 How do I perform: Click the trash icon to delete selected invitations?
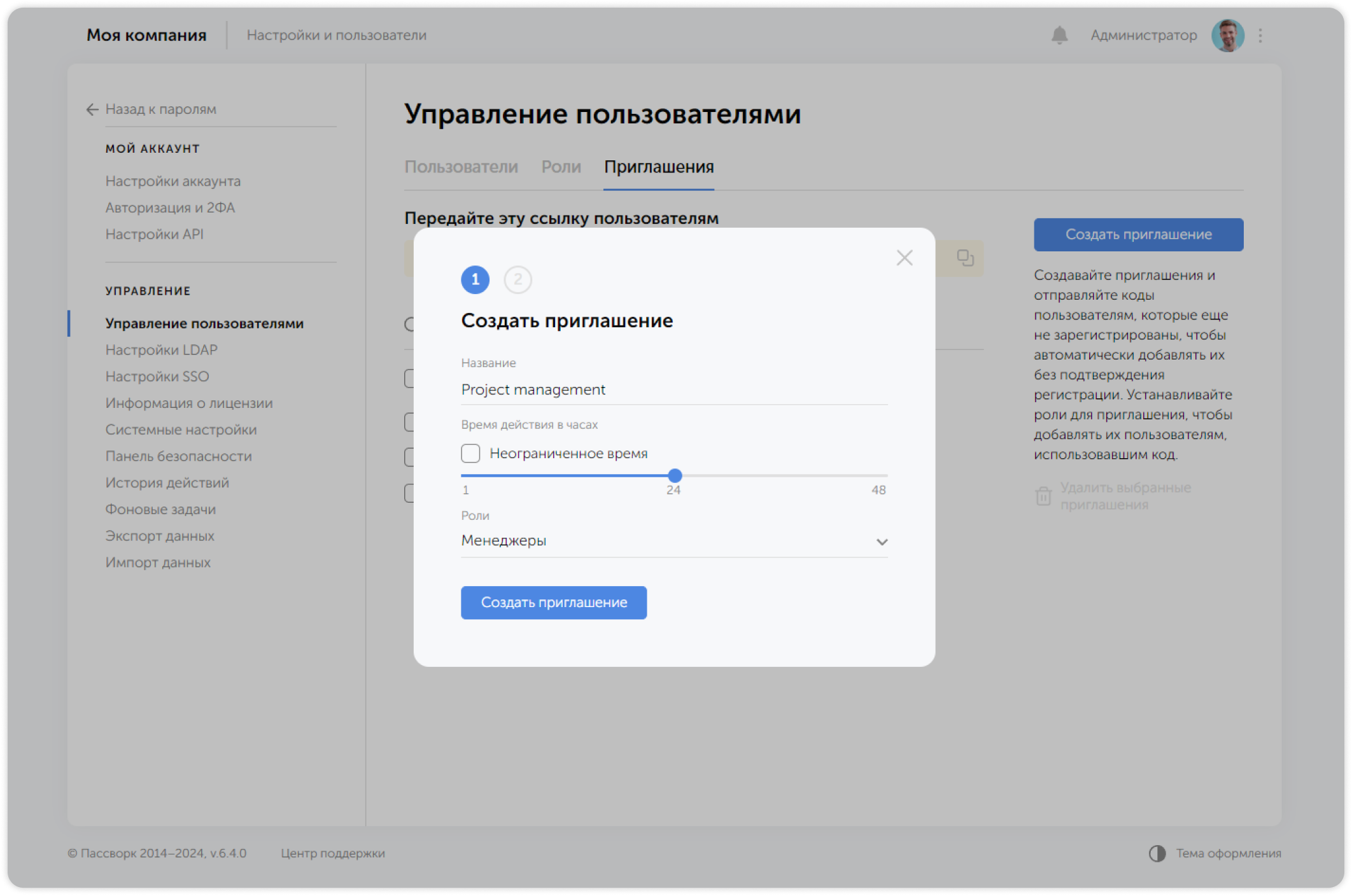(x=1043, y=496)
